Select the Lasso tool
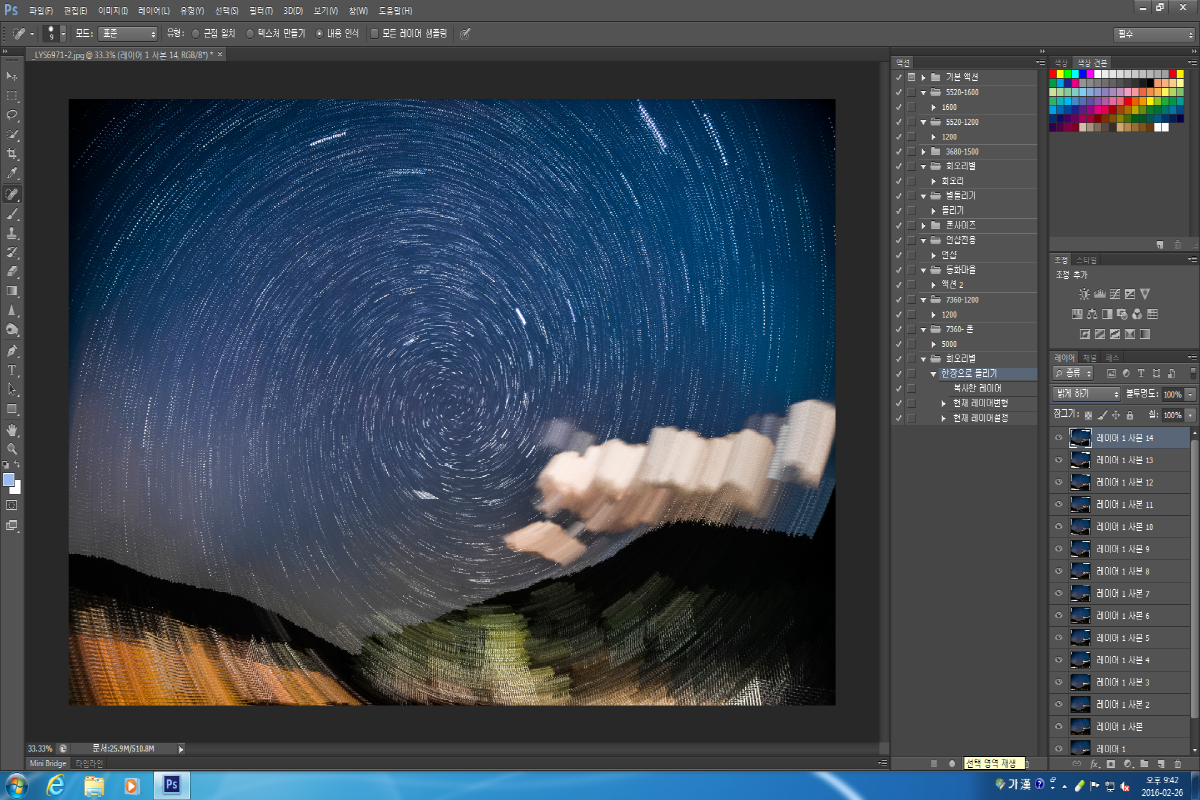 click(12, 115)
